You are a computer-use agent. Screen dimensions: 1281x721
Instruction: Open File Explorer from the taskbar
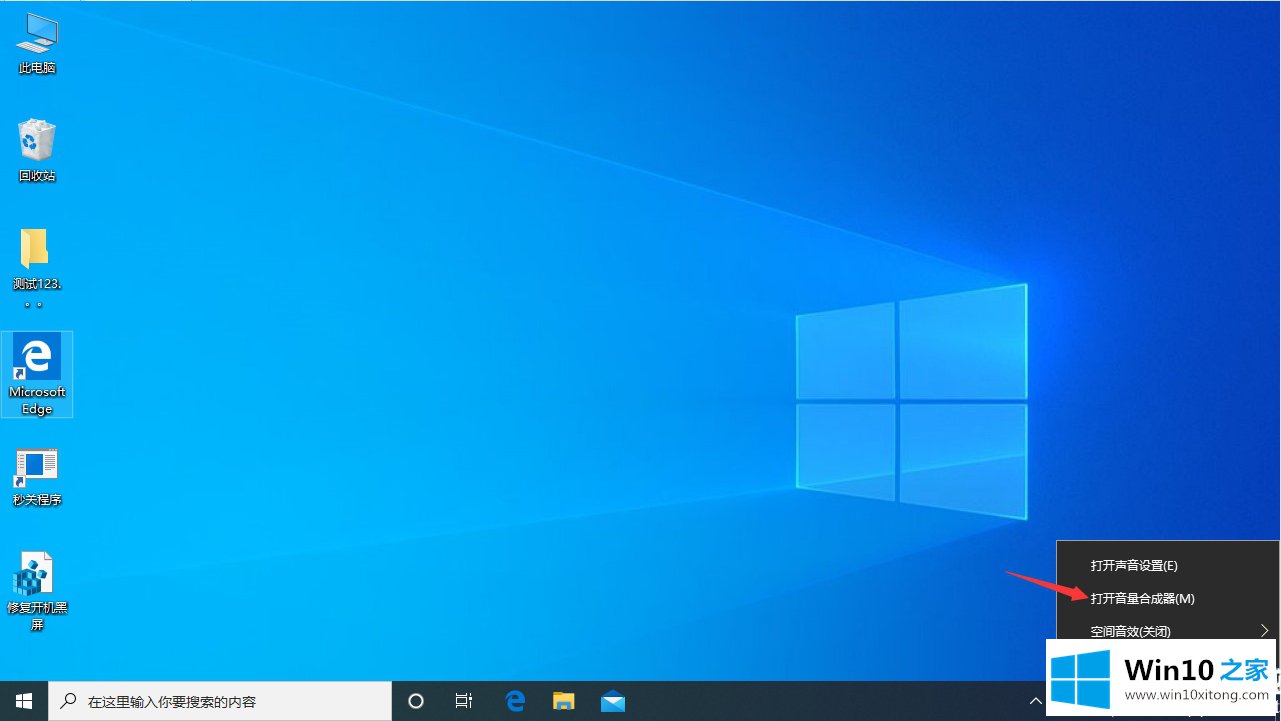click(564, 701)
